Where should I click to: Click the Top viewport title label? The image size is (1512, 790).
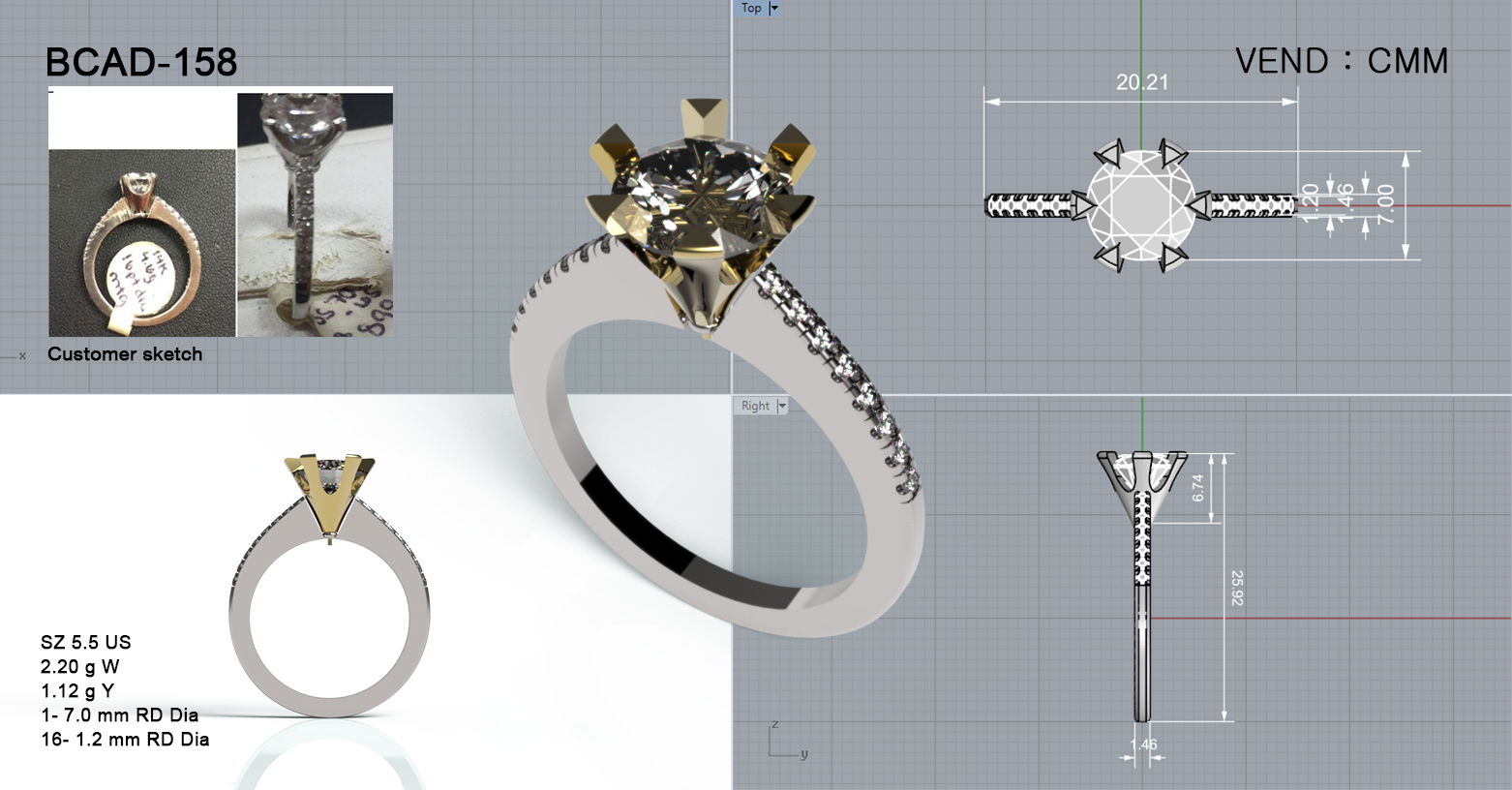click(751, 8)
